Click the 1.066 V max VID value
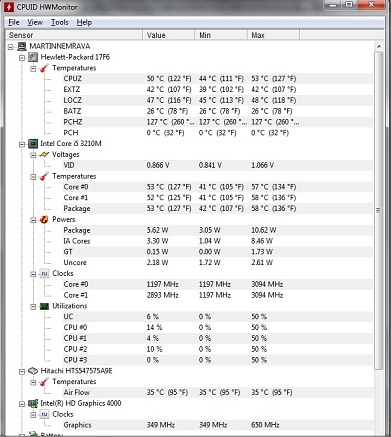 (x=262, y=165)
